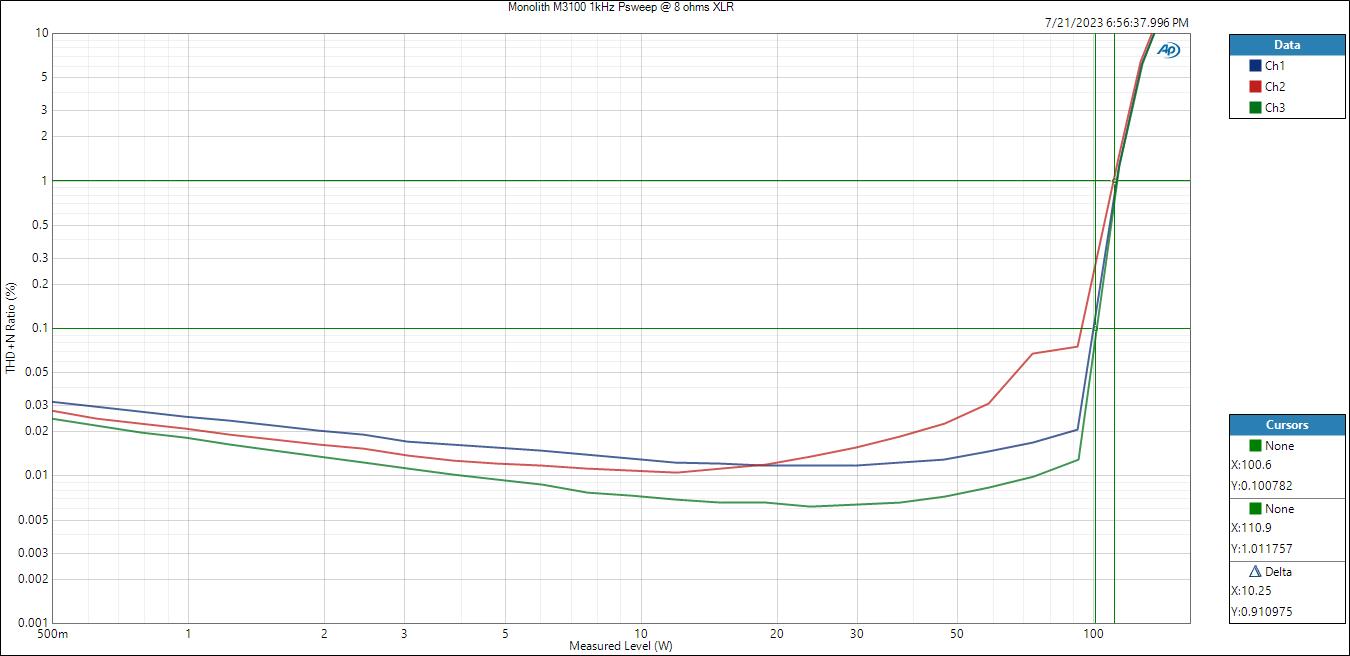This screenshot has height=656, width=1350.
Task: Click the Delta triangle icon in Cursors
Action: (1255, 572)
